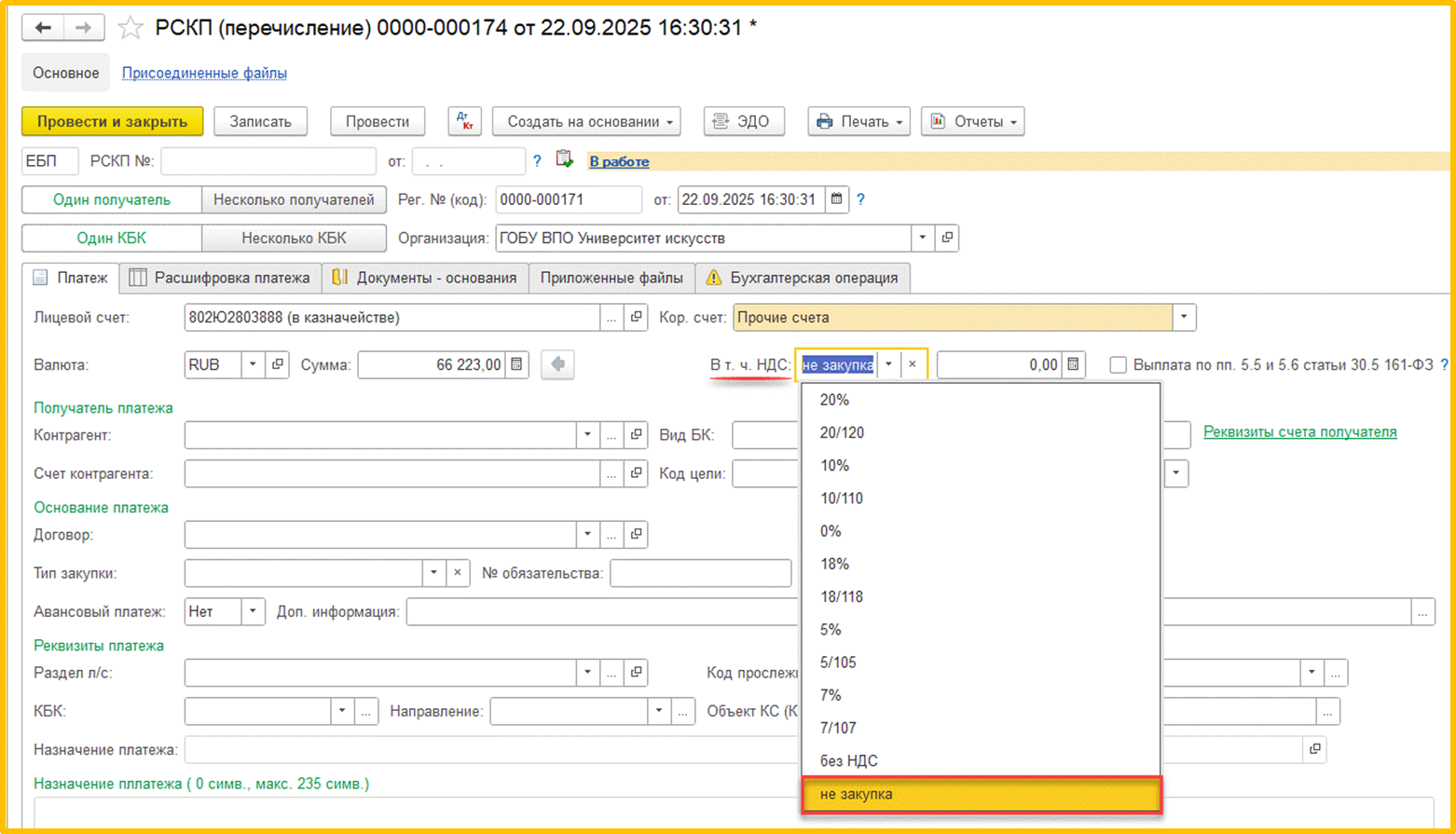This screenshot has height=834, width=1456.
Task: Open selection list with ellipsis for КБК
Action: [365, 711]
